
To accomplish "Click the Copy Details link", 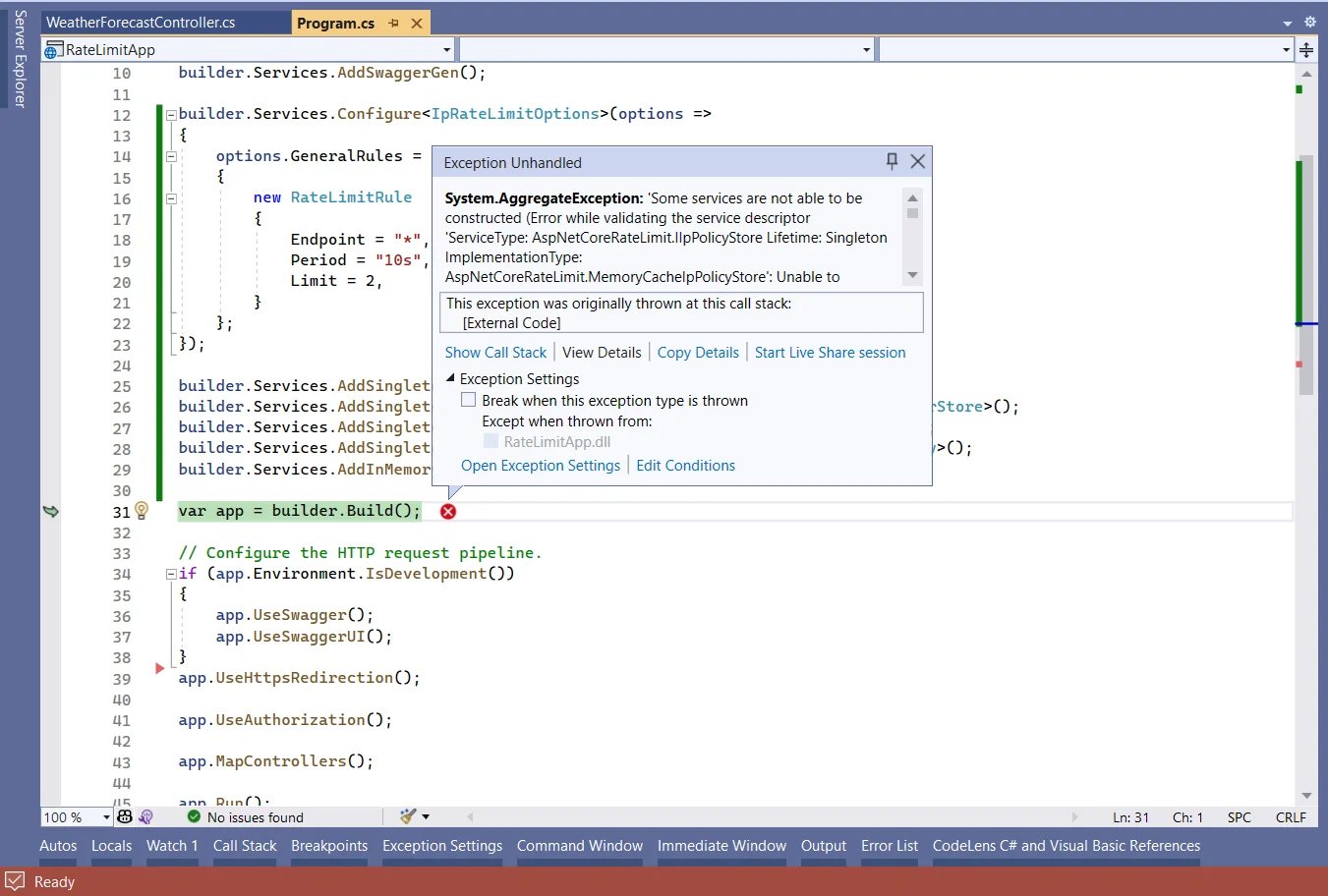I will point(698,352).
